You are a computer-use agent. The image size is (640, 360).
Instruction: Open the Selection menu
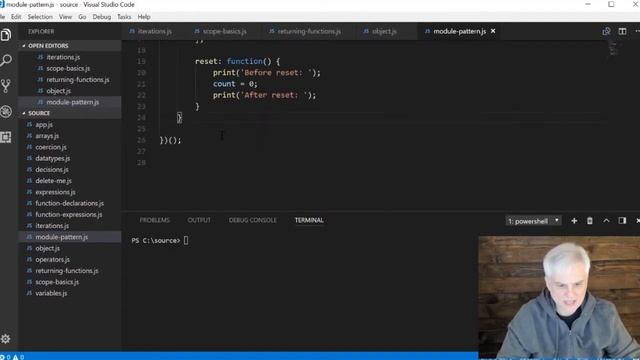[x=40, y=17]
